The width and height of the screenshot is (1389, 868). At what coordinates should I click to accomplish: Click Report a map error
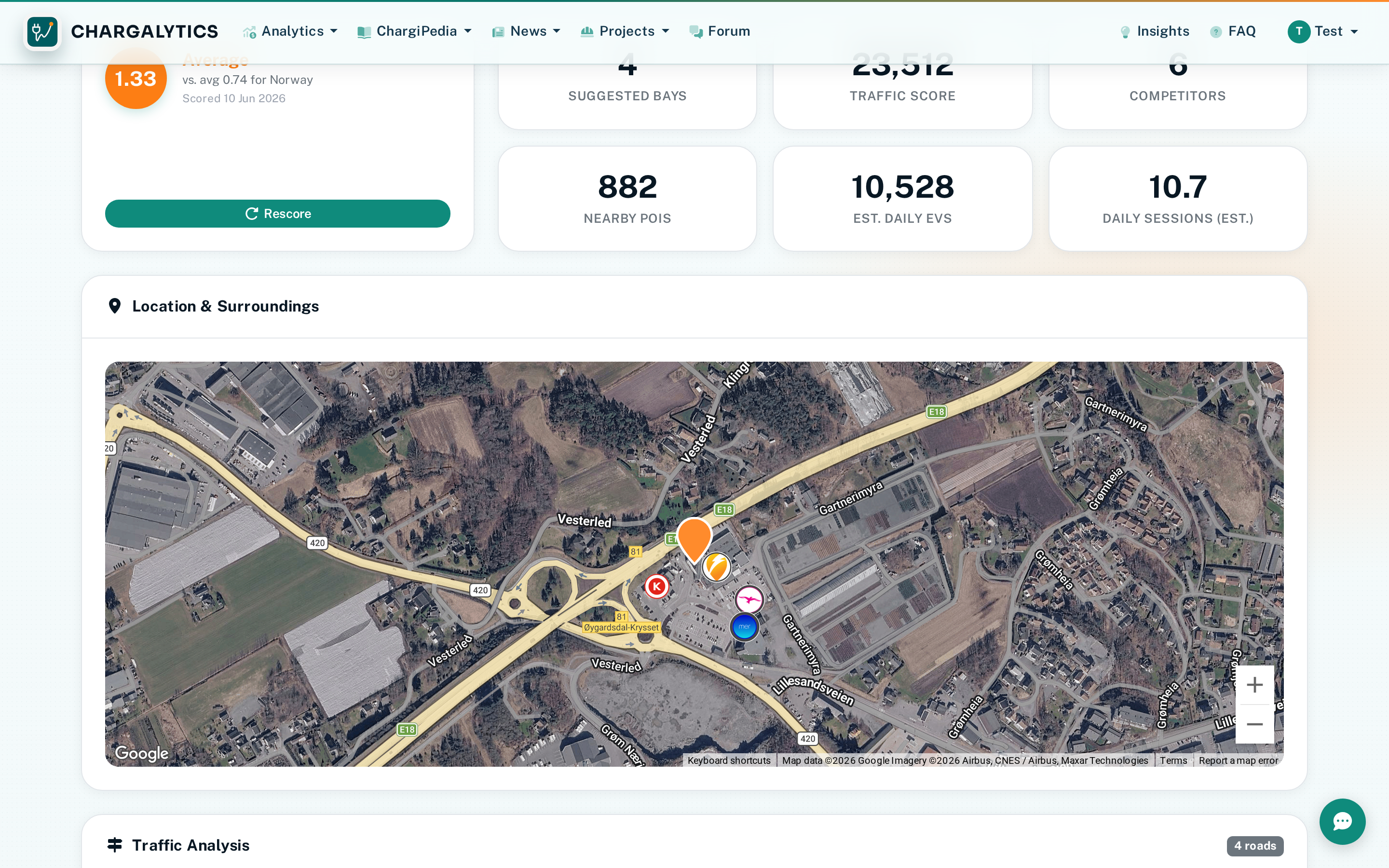point(1238,760)
